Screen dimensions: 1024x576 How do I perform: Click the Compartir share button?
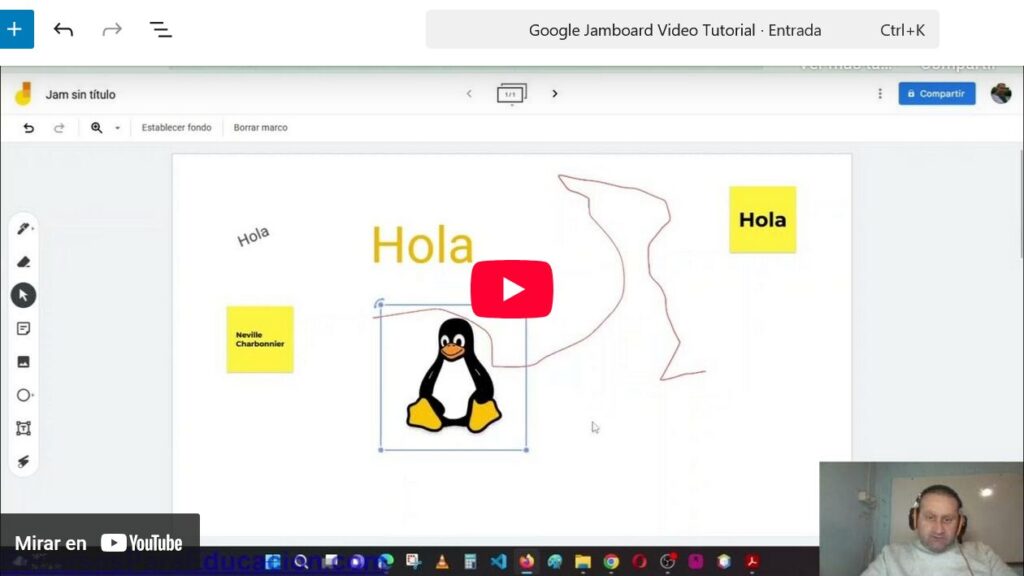[936, 93]
